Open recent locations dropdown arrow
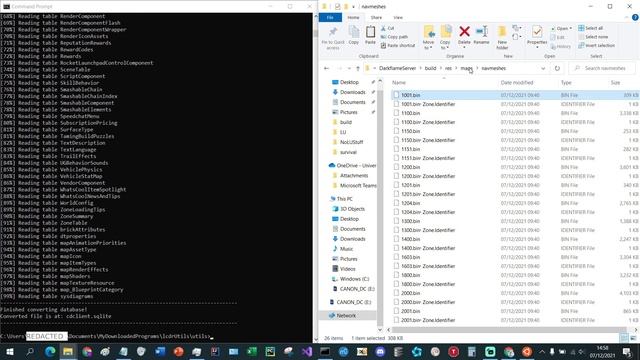The width and height of the screenshot is (640, 360). 349,68
